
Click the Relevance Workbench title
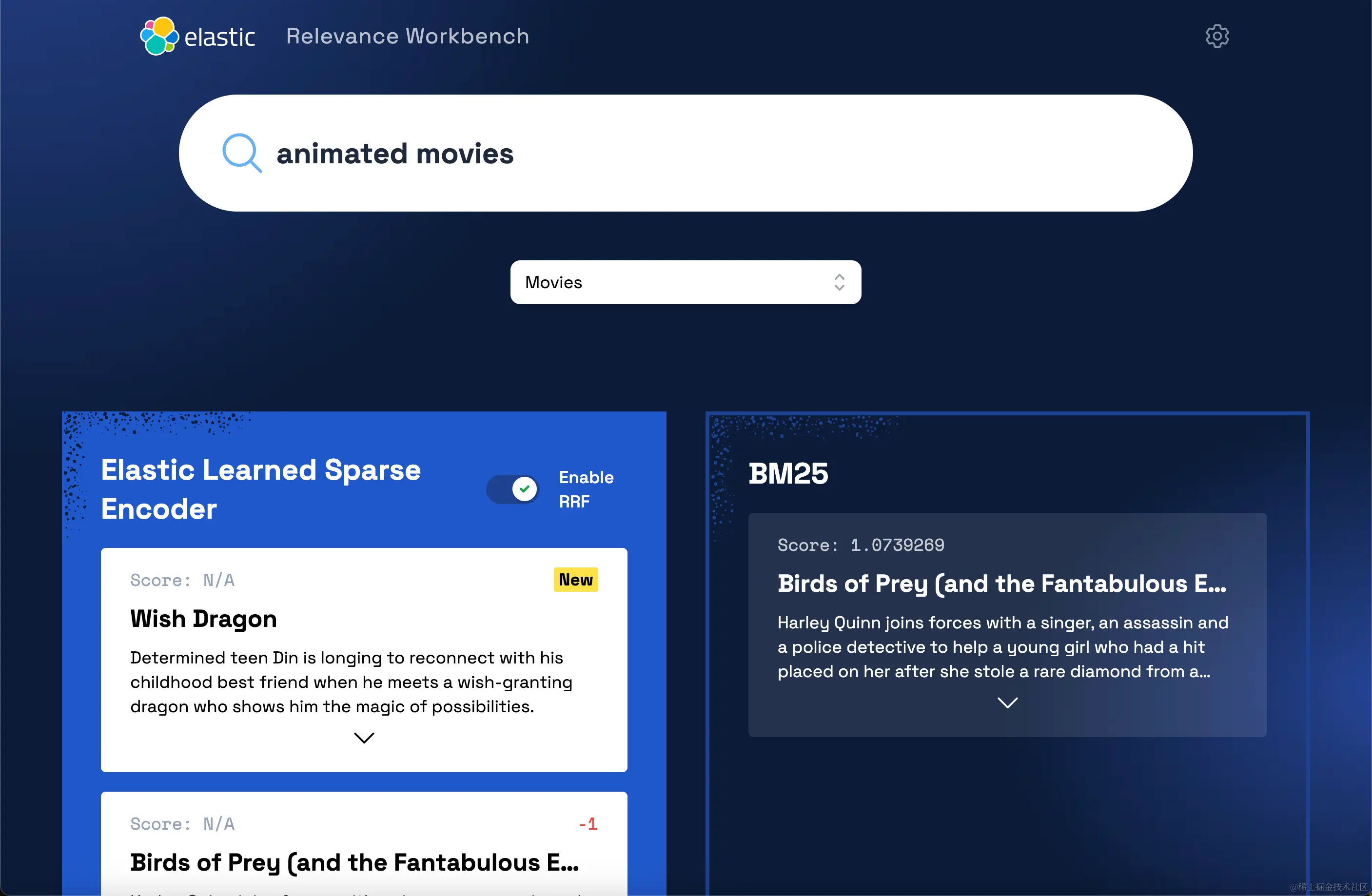pos(407,36)
